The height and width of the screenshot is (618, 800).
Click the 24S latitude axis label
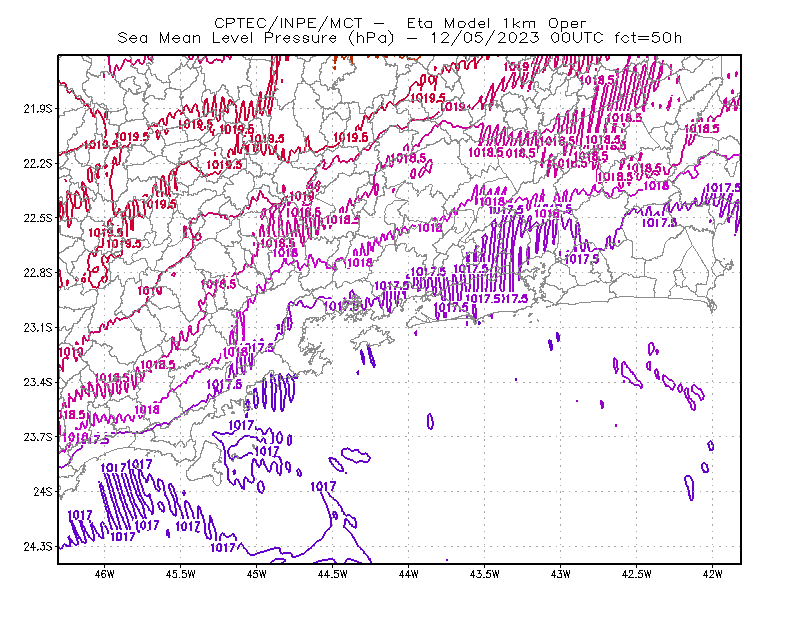[x=43, y=491]
